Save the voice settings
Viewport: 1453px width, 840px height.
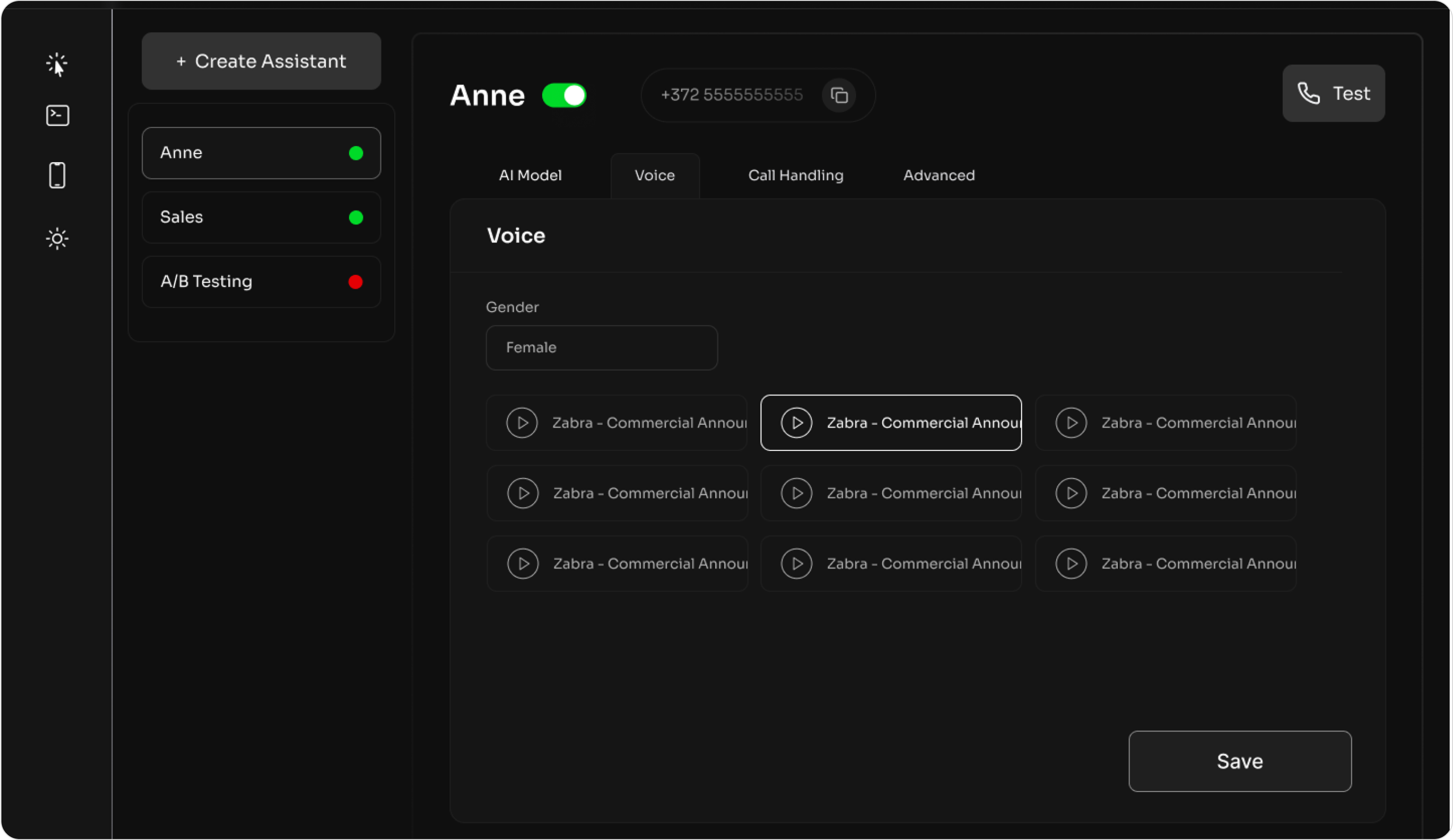point(1239,761)
